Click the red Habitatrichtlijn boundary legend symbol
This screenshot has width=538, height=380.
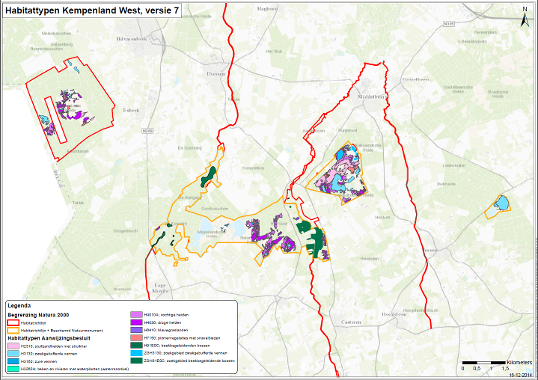(x=13, y=323)
